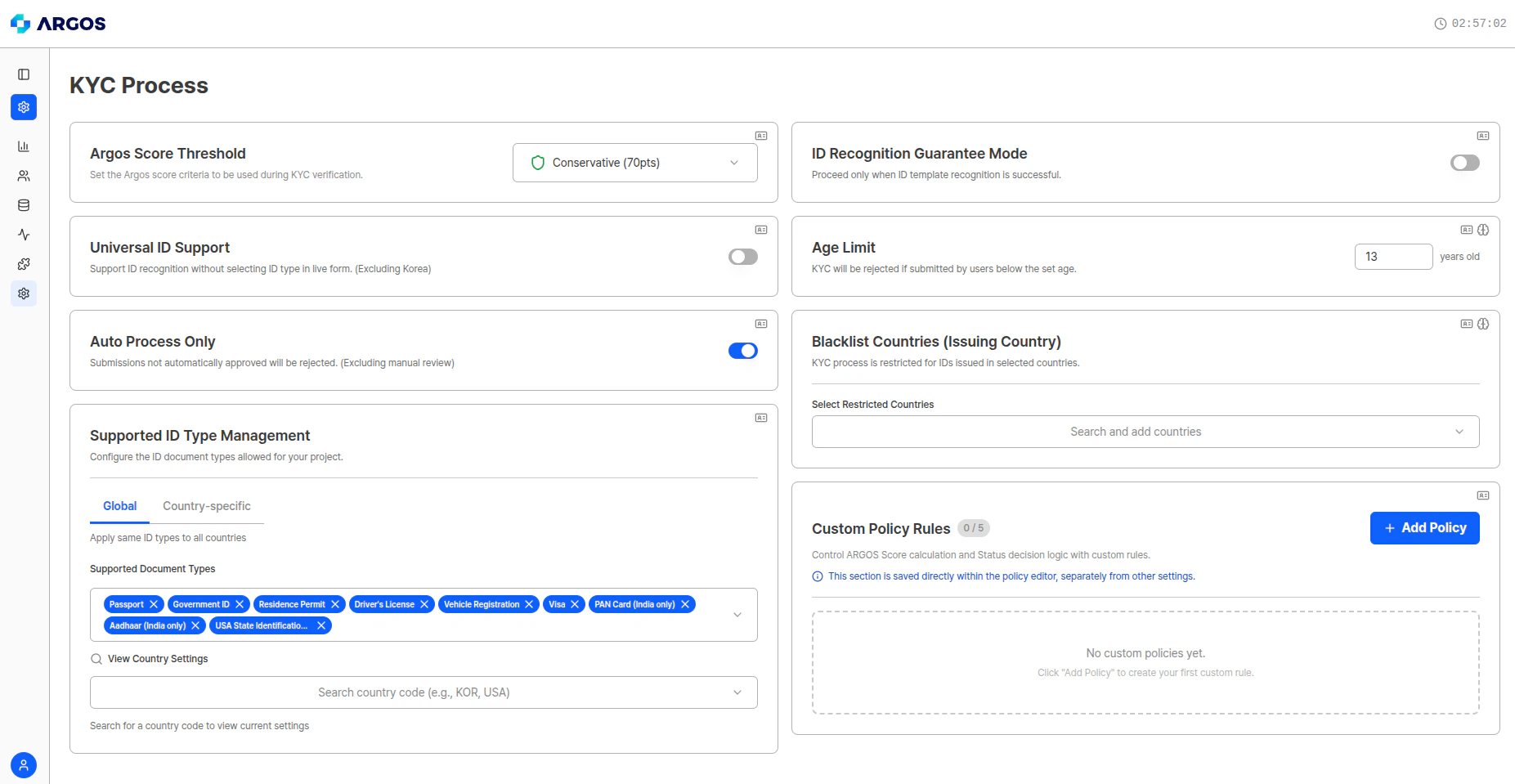Collapse the sidebar using the panel toggle icon

(23, 74)
